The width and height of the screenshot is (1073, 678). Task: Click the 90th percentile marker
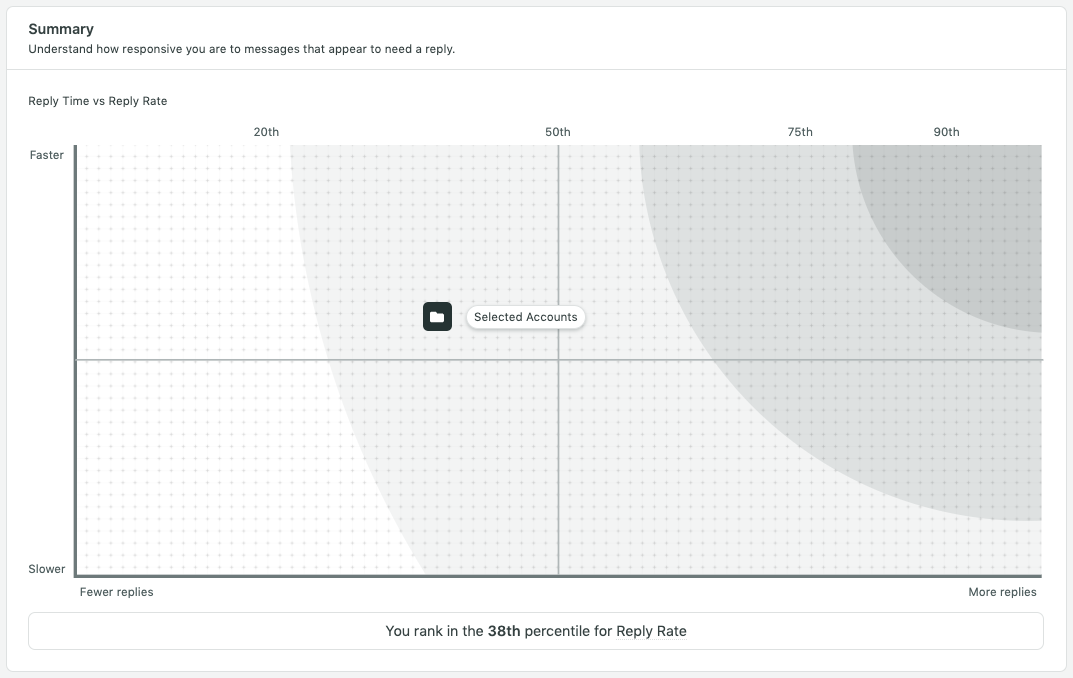click(x=946, y=132)
